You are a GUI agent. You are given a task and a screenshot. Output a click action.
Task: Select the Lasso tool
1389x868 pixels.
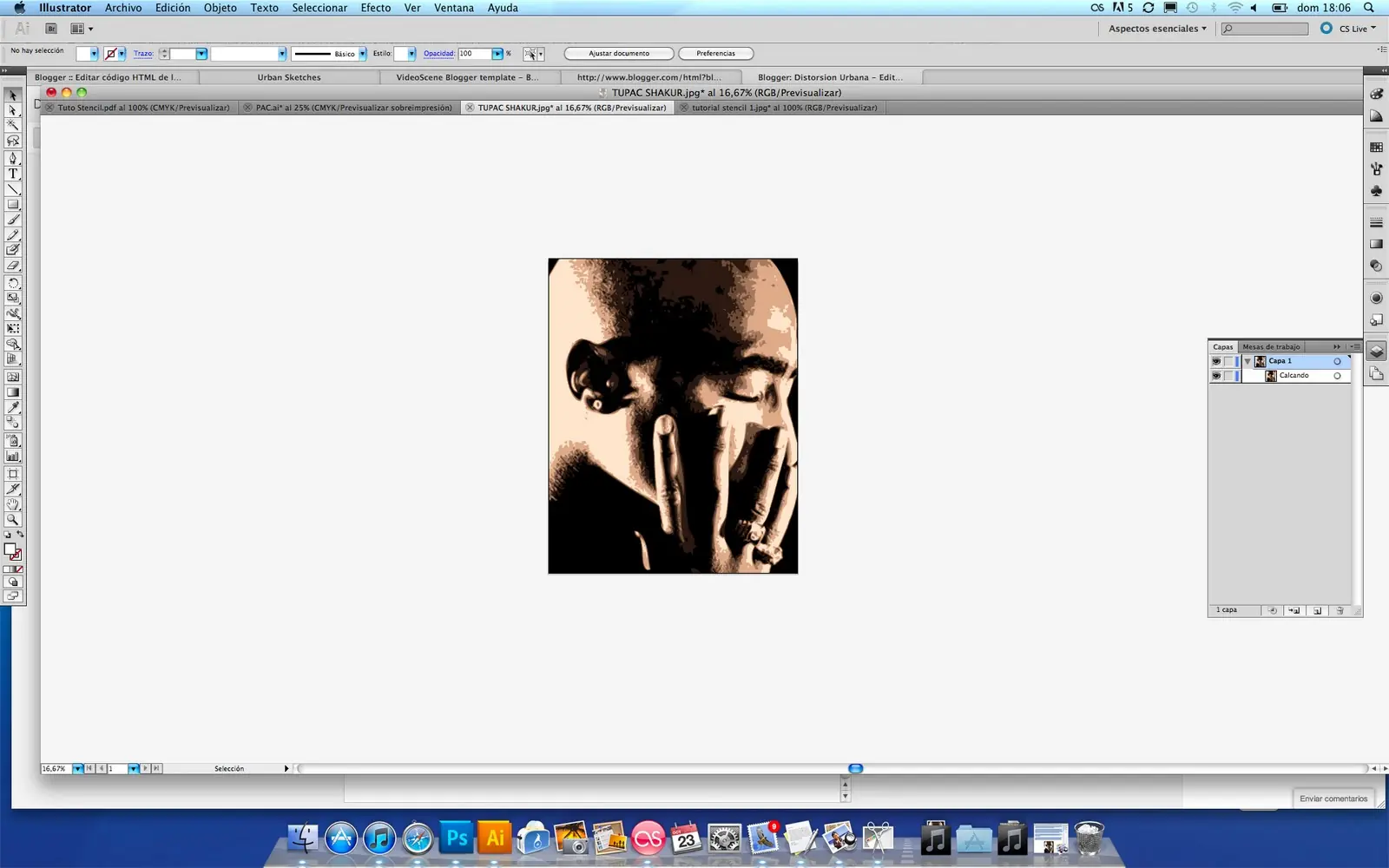click(x=13, y=141)
